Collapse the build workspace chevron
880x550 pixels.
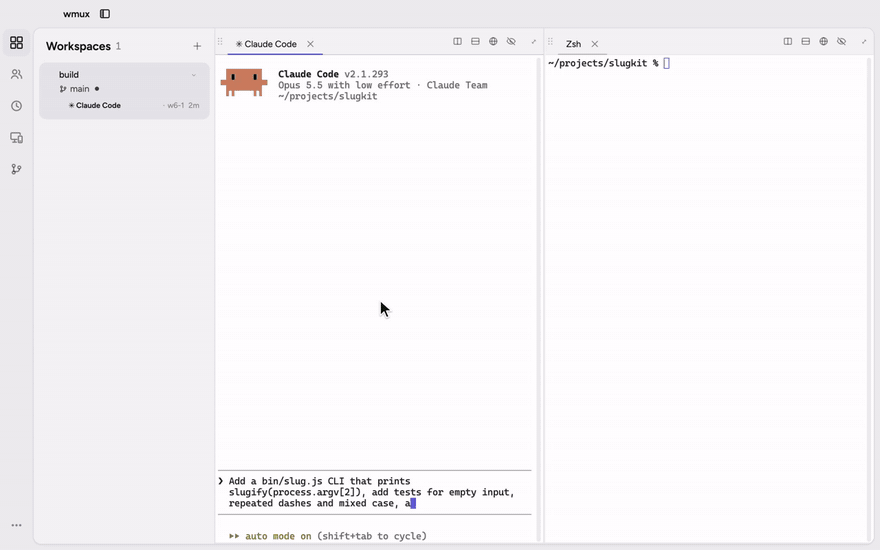[x=194, y=75]
